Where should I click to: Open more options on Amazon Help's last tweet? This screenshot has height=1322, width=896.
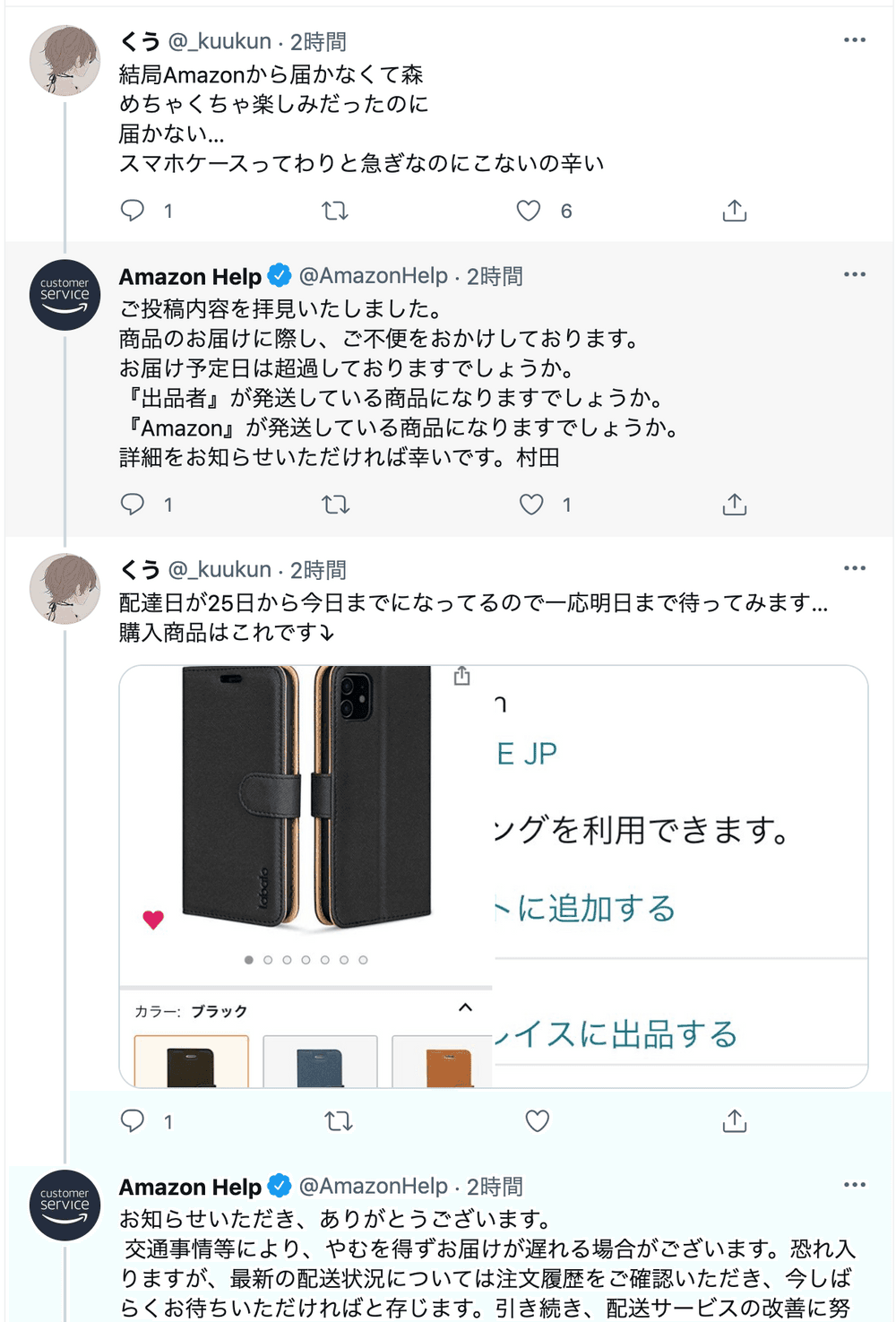pos(854,1185)
